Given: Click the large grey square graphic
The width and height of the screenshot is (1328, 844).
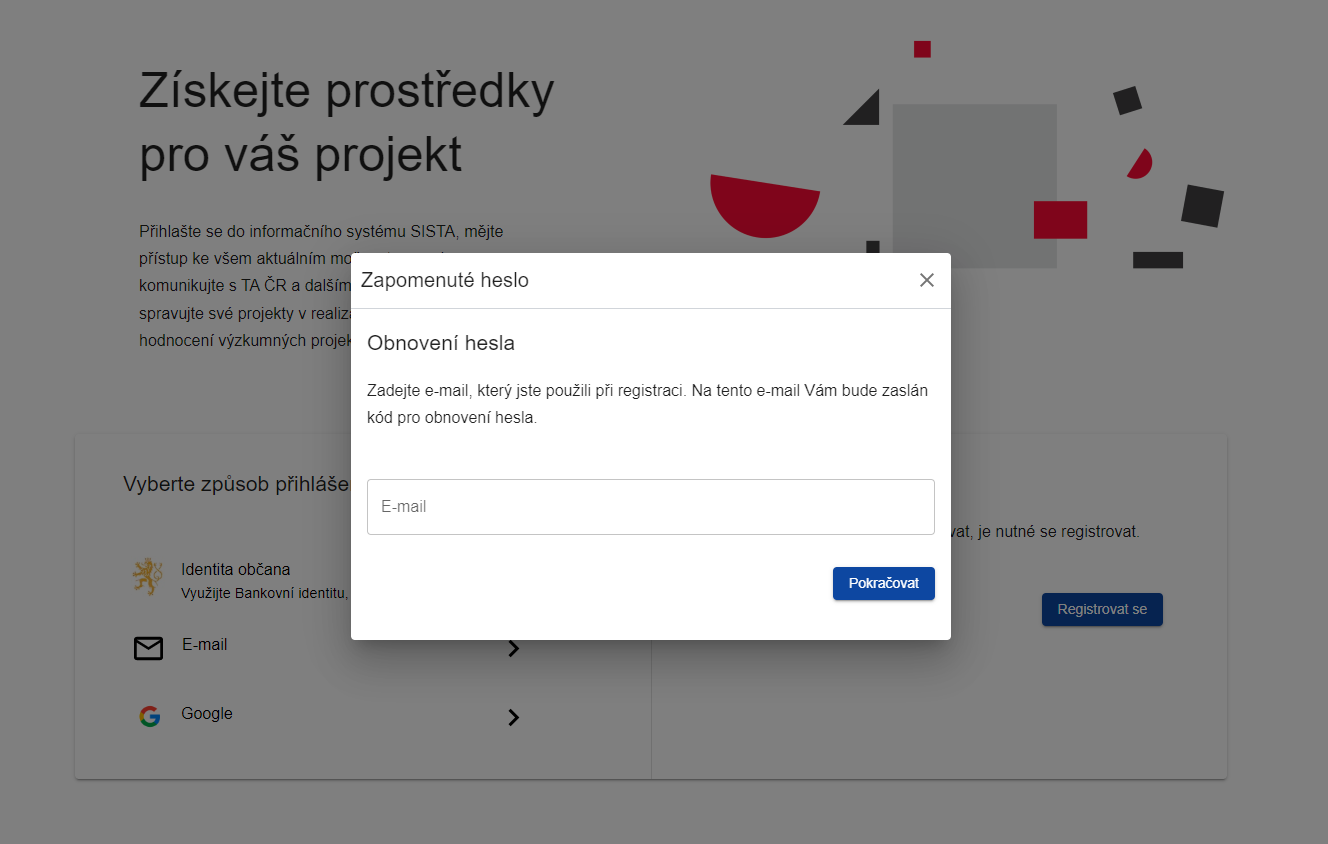Looking at the screenshot, I should (975, 186).
